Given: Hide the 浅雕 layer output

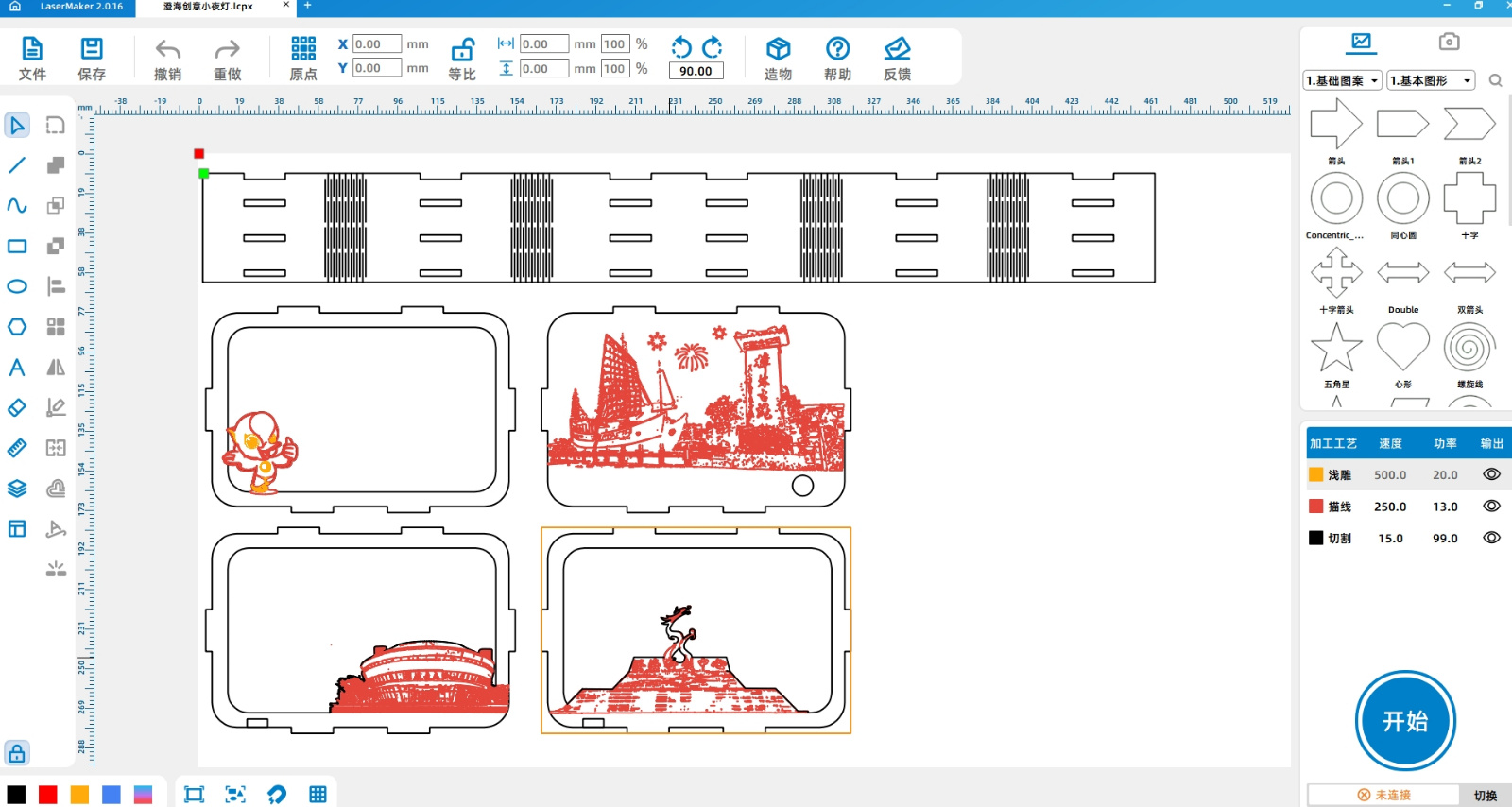Looking at the screenshot, I should coord(1491,474).
